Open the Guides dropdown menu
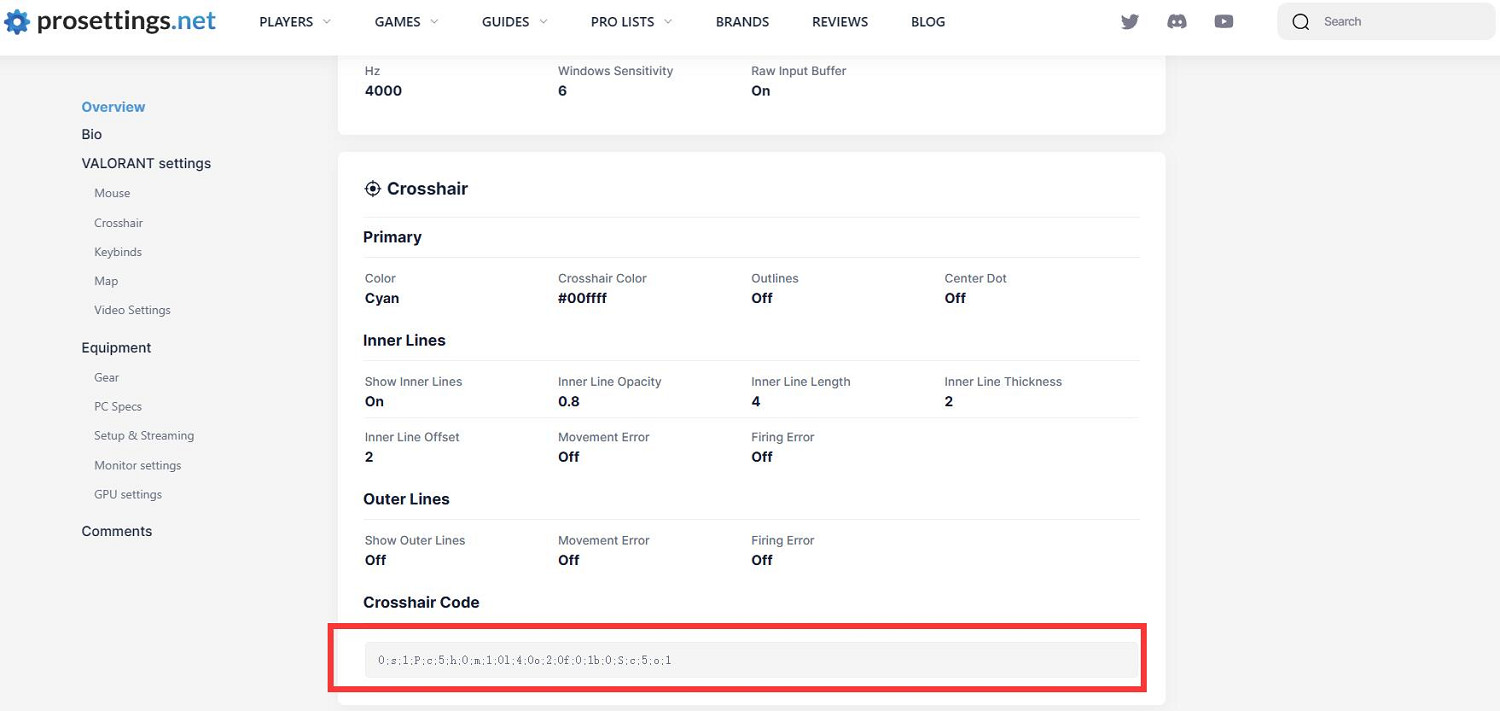The height and width of the screenshot is (711, 1500). [x=514, y=22]
